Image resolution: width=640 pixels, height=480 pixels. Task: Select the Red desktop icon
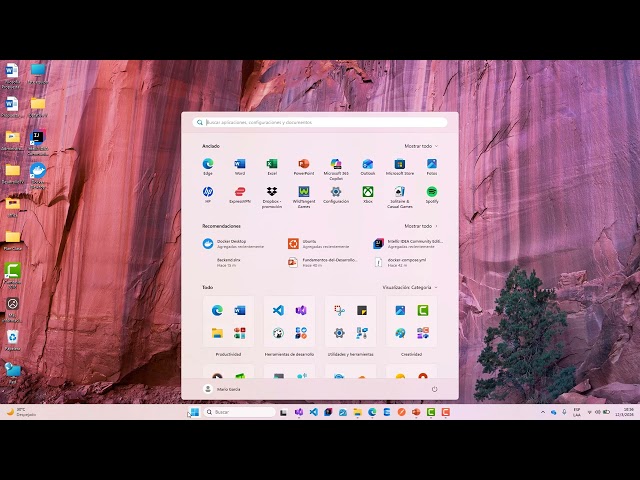13,373
